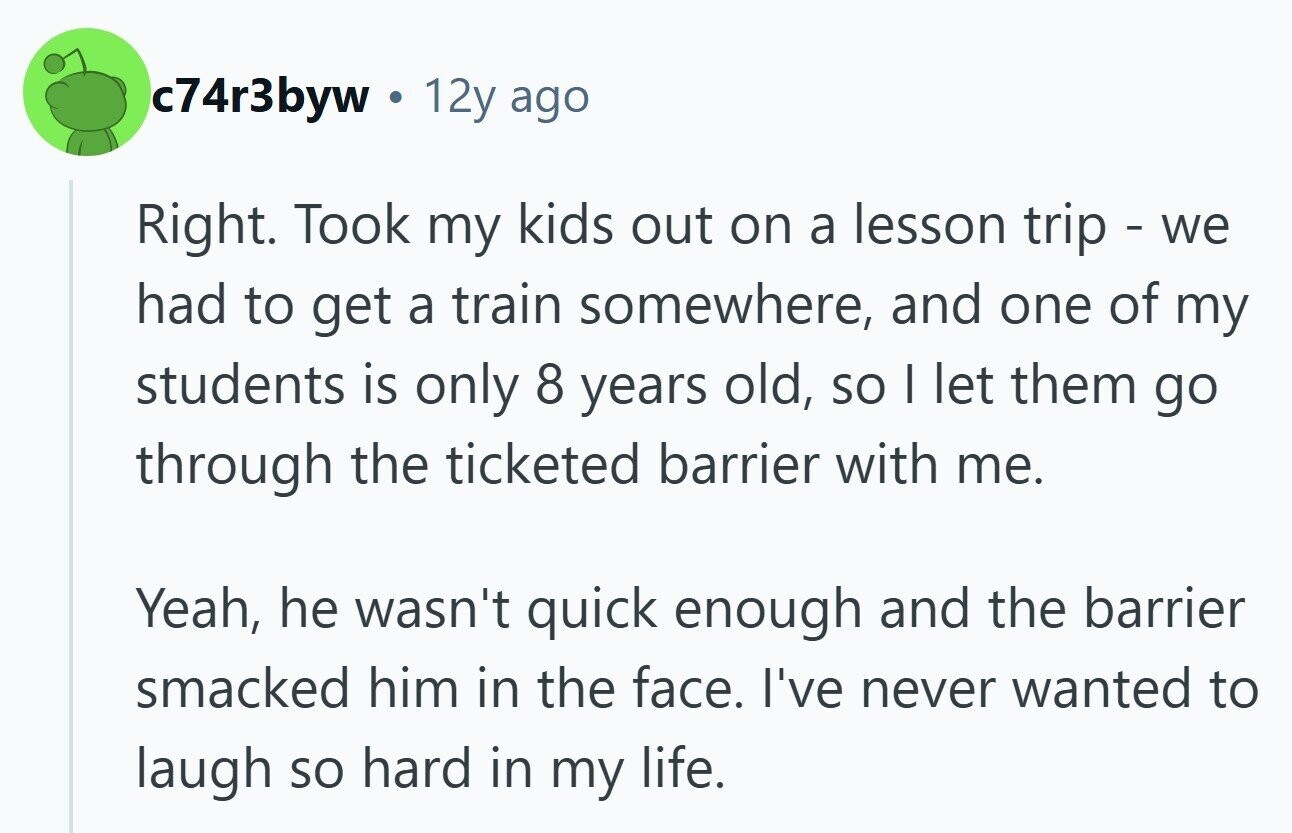Collapse the thread using the vertical comment line
The image size is (1292, 833).
72,506
